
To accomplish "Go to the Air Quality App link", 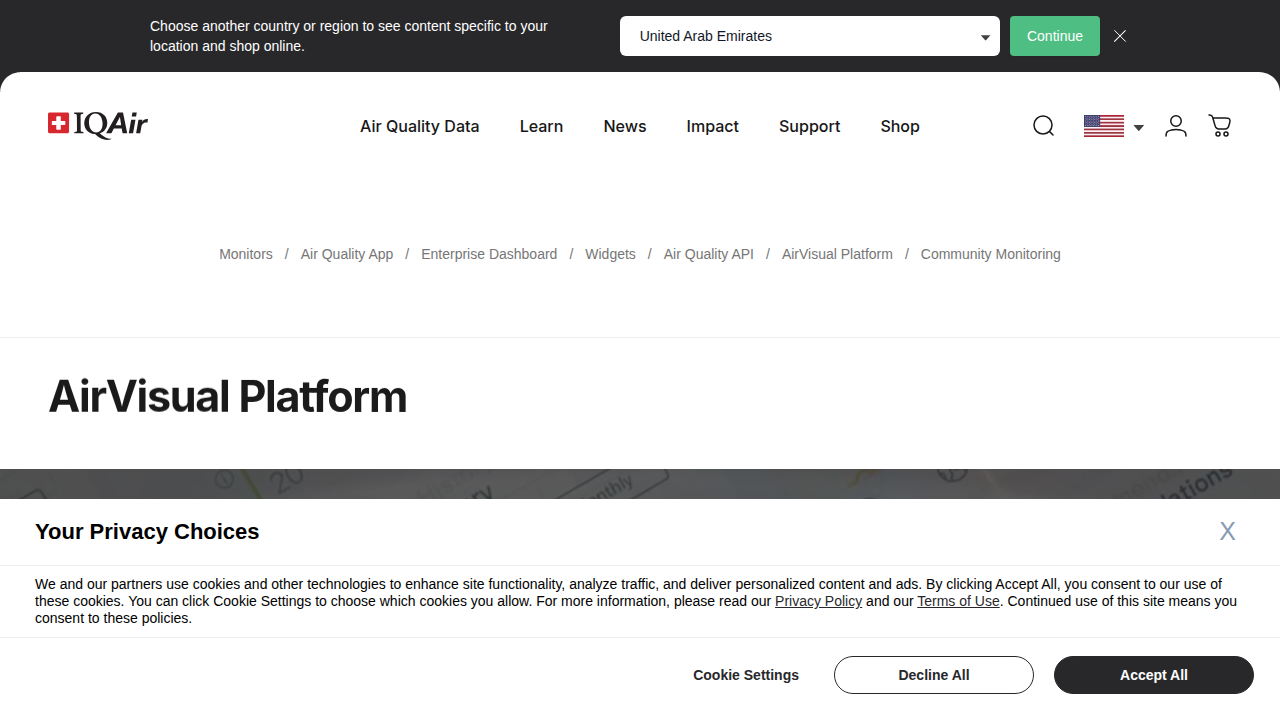I will 347,254.
